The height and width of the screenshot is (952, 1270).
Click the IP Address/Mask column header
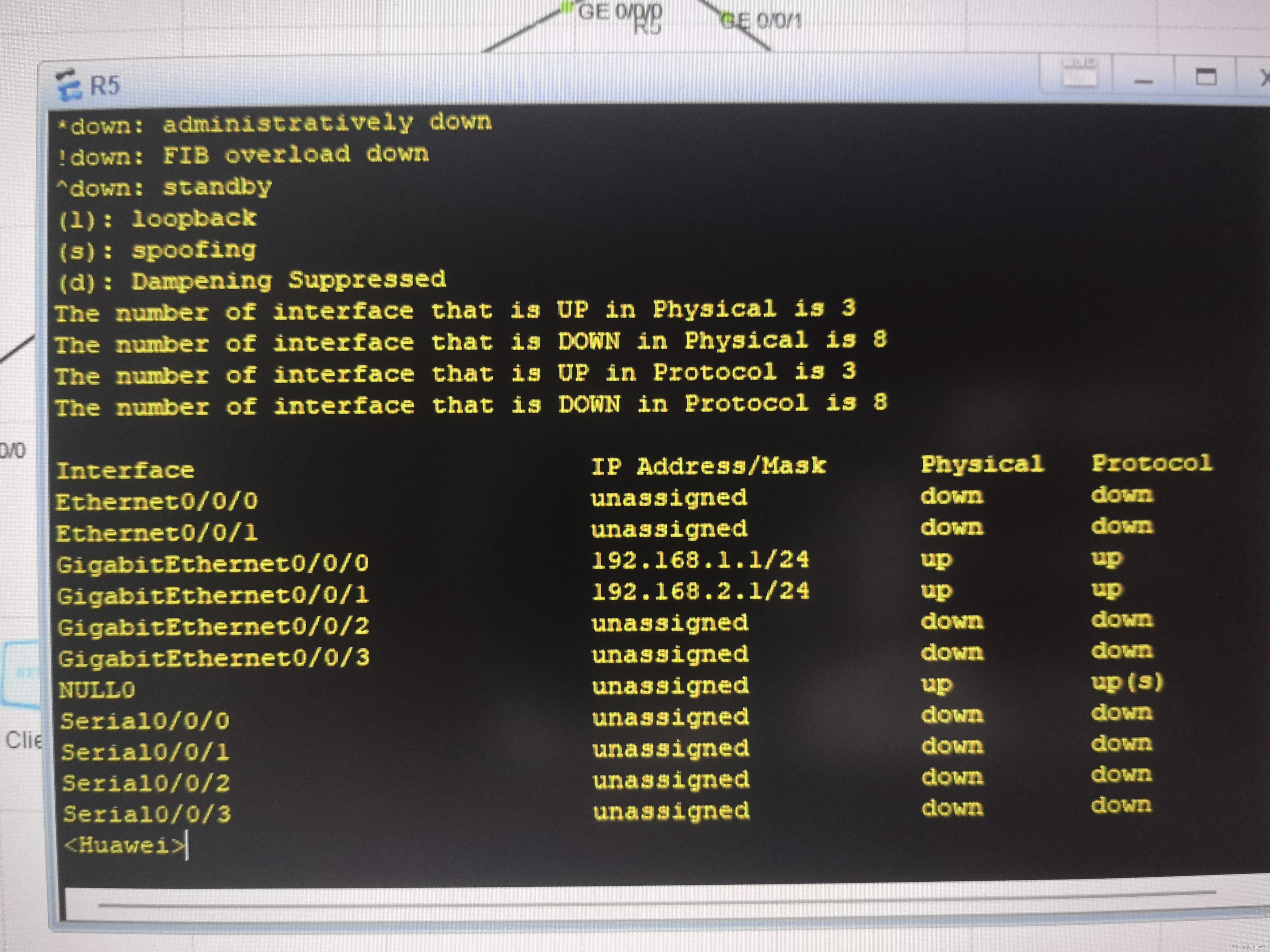click(x=708, y=466)
